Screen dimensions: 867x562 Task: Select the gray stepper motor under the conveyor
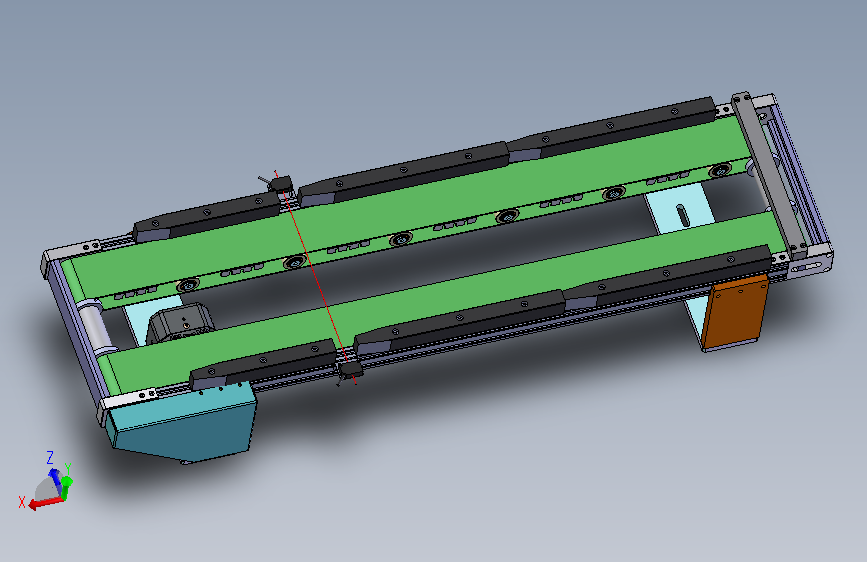coord(179,324)
